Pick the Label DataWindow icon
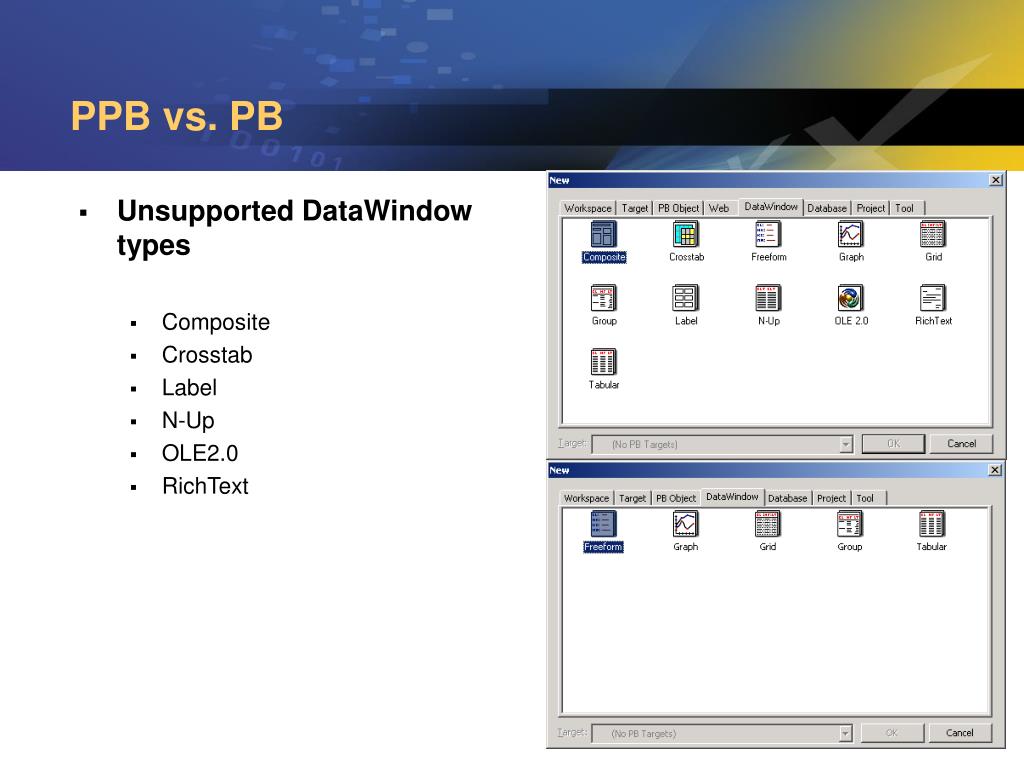Screen dimensions: 1024x768 686,298
